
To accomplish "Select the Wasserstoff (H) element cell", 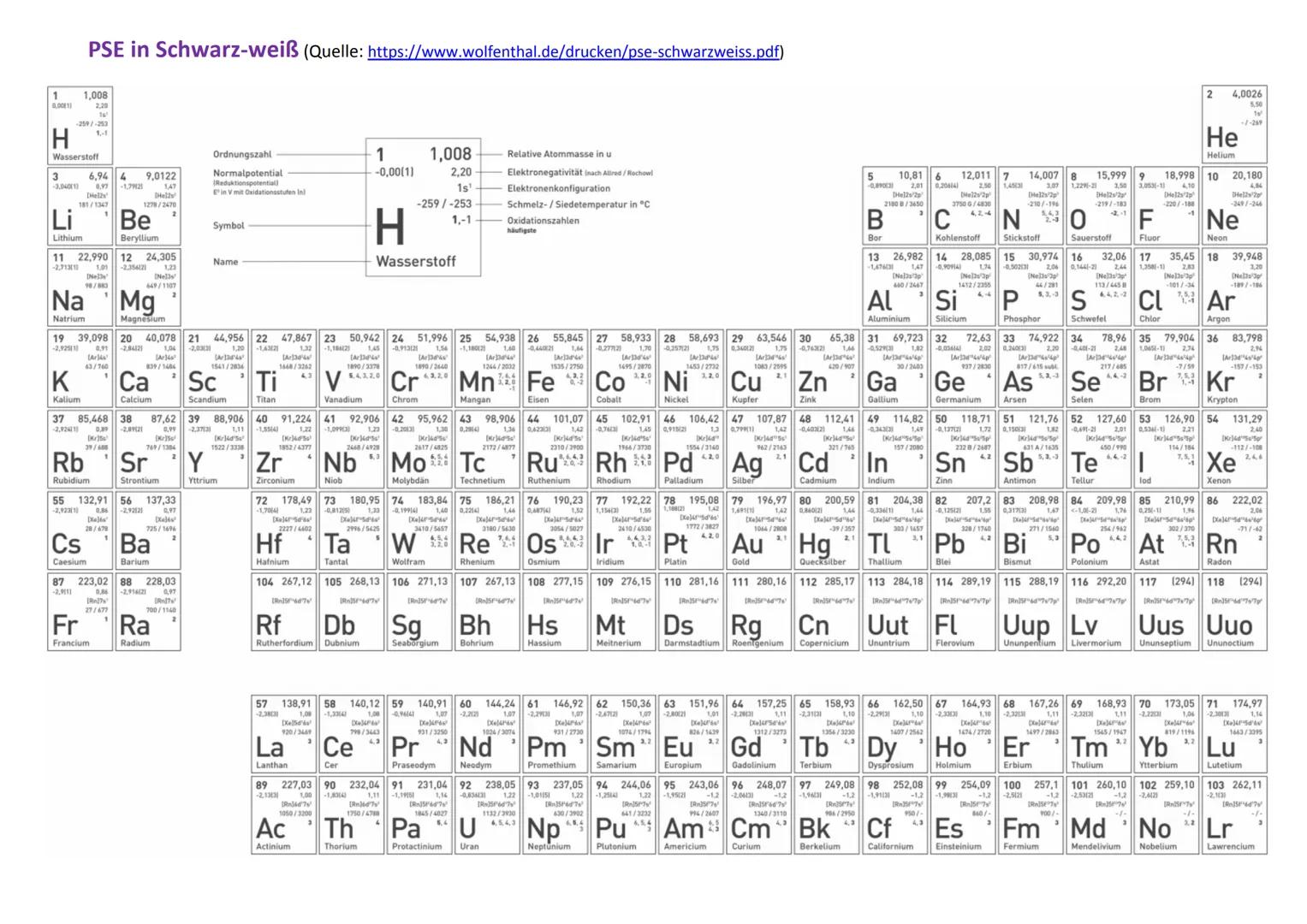I will click(80, 125).
